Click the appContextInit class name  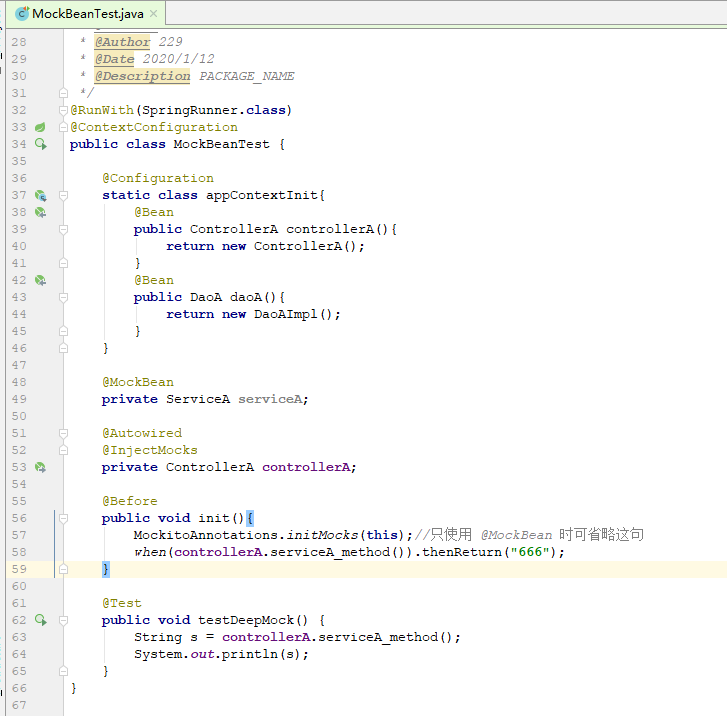(261, 195)
